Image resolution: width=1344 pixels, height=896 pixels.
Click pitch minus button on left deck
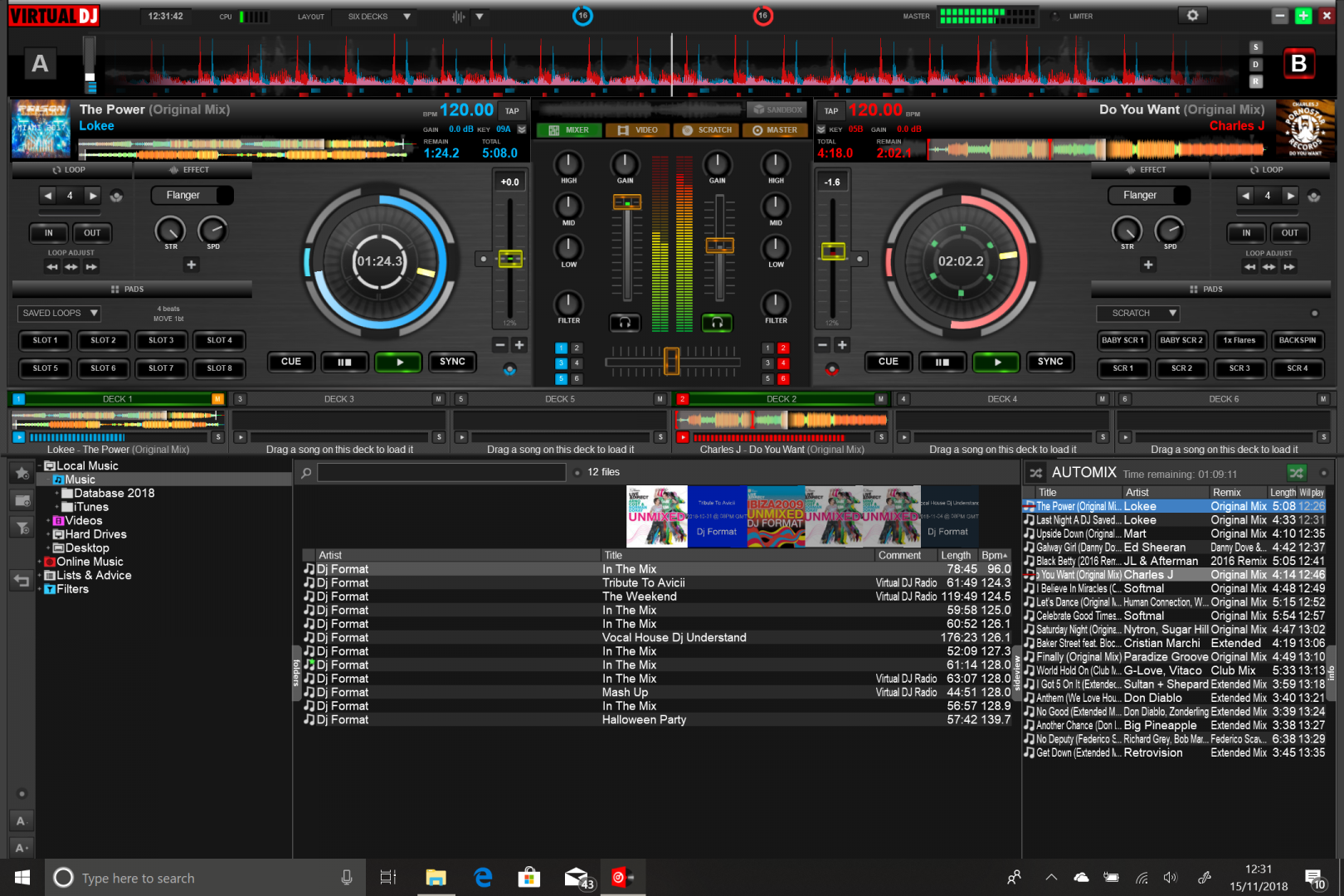(500, 345)
